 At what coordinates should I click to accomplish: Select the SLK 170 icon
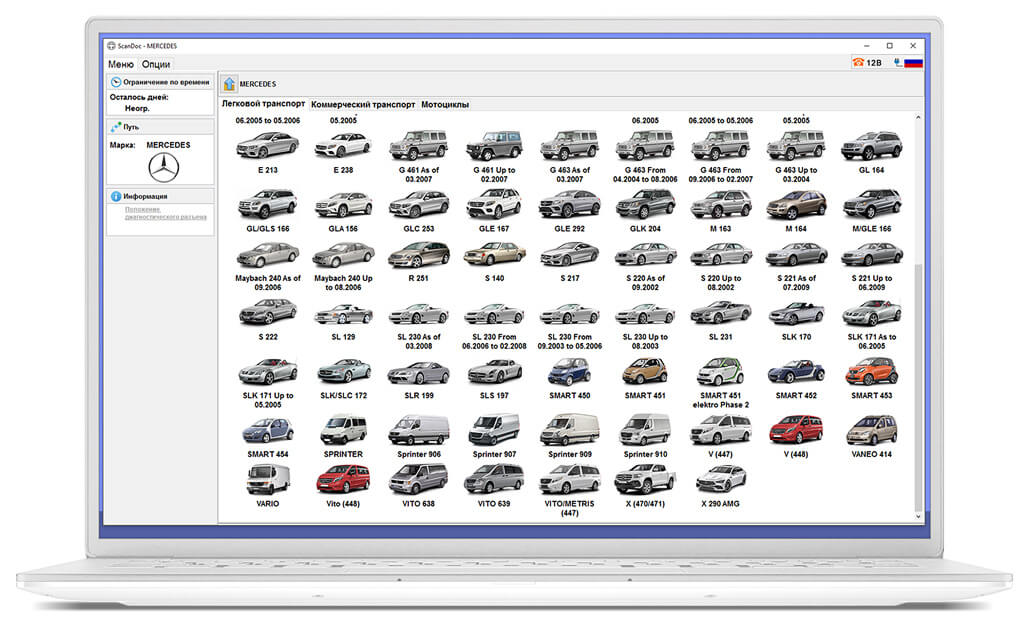tap(796, 313)
